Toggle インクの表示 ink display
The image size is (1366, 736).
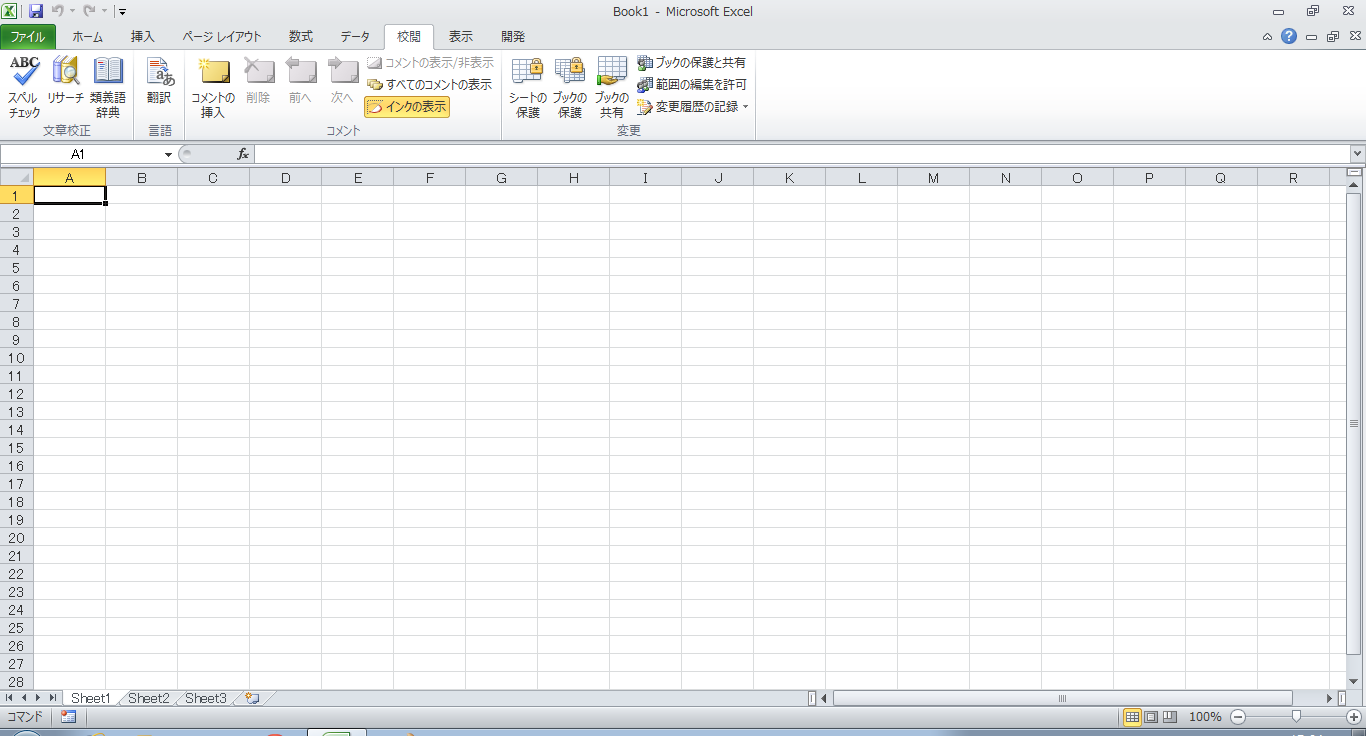pos(407,107)
